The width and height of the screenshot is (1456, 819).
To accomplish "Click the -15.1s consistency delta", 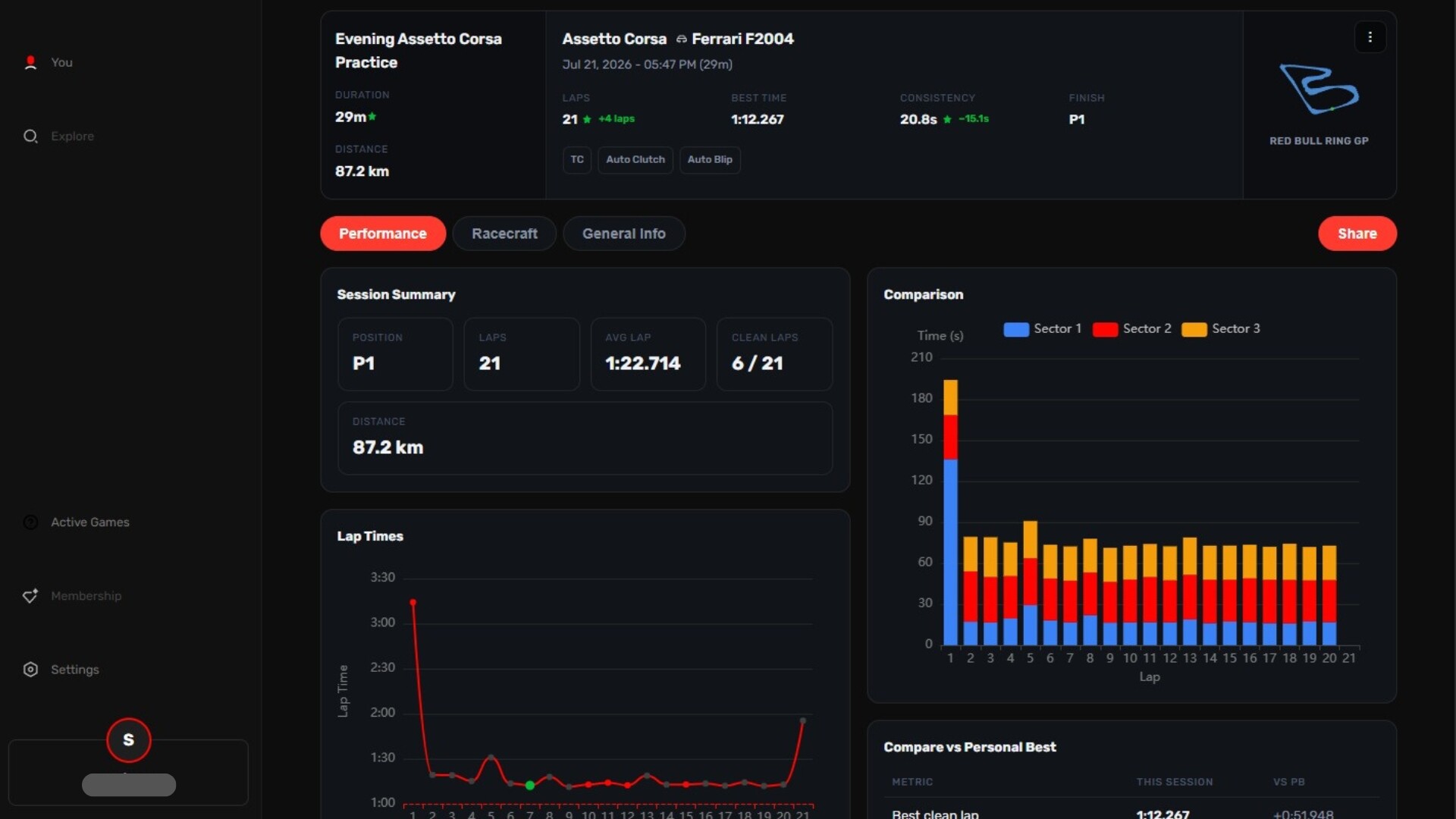I will 974,119.
